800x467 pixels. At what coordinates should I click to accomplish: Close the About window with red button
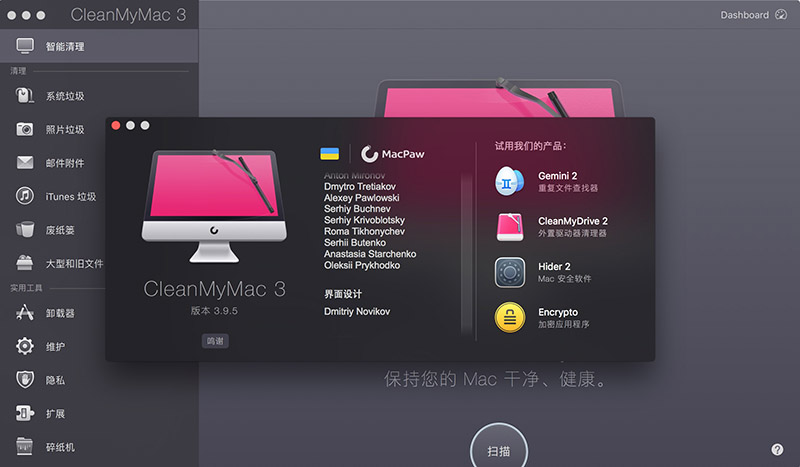(x=116, y=126)
